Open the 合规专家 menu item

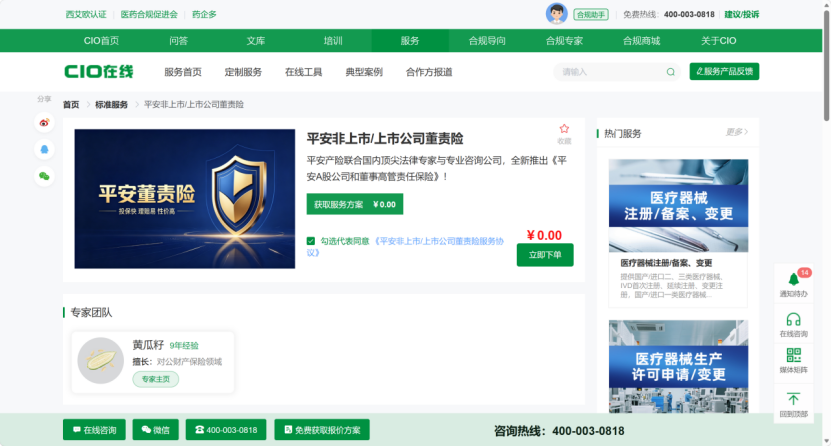[565, 41]
